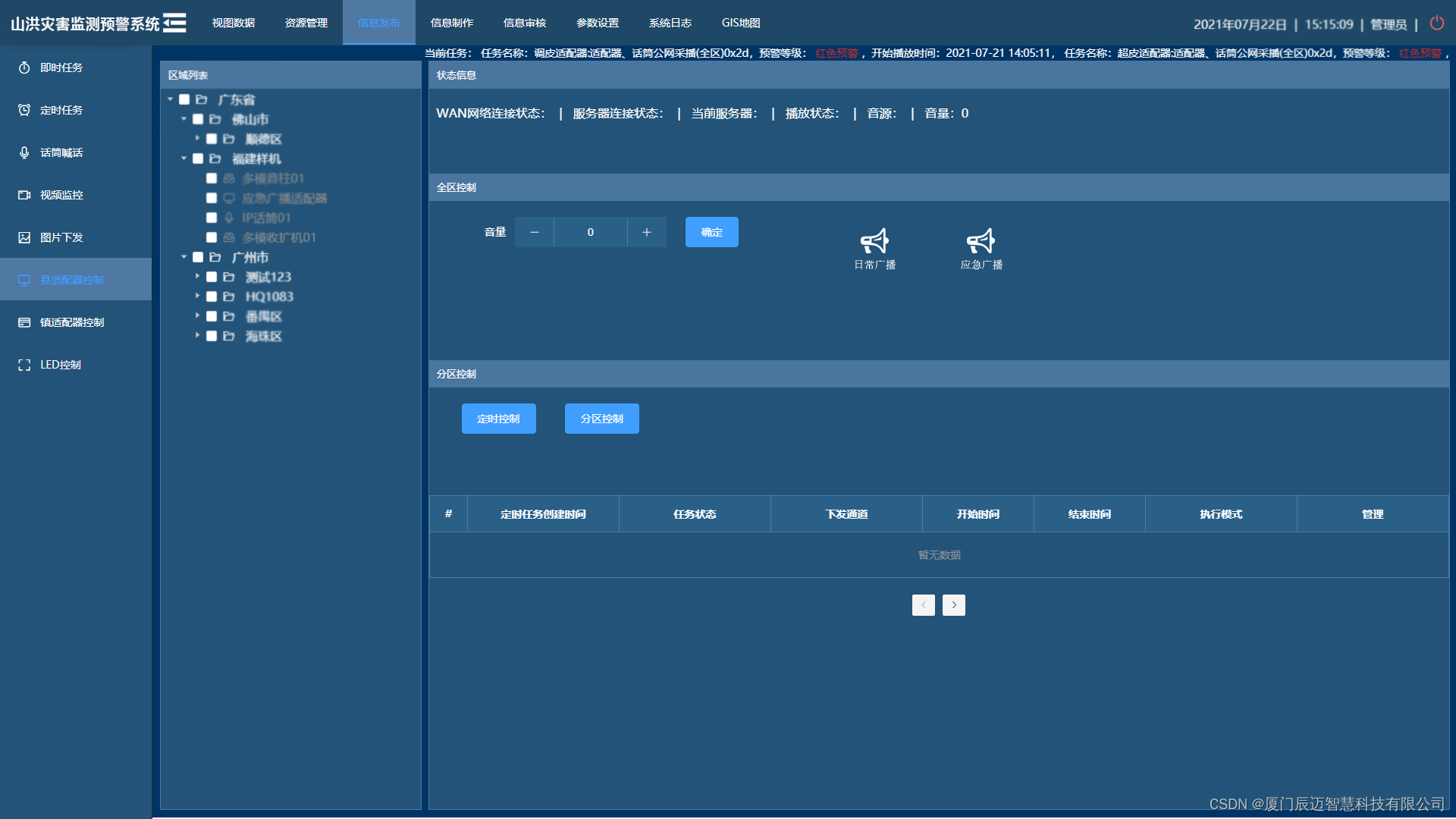Viewport: 1456px width, 819px height.
Task: Check the 广东省 checkbox
Action: point(184,99)
